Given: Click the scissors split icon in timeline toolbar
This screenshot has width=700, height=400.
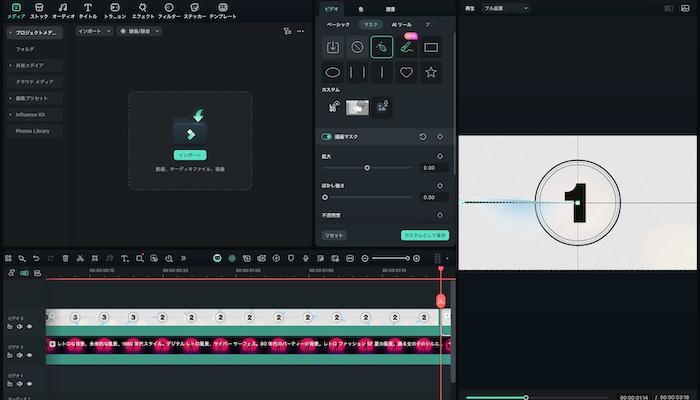Looking at the screenshot, I should [80, 258].
